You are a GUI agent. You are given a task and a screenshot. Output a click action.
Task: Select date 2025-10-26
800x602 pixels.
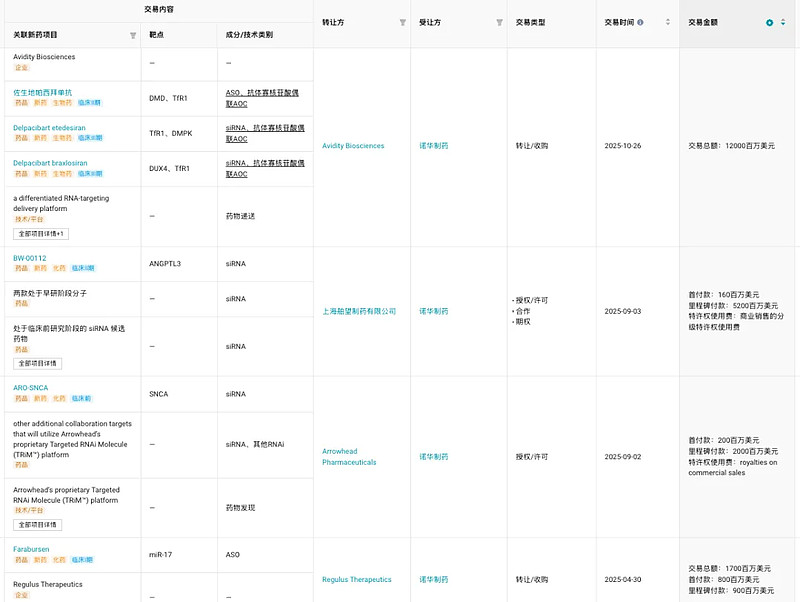click(x=622, y=146)
